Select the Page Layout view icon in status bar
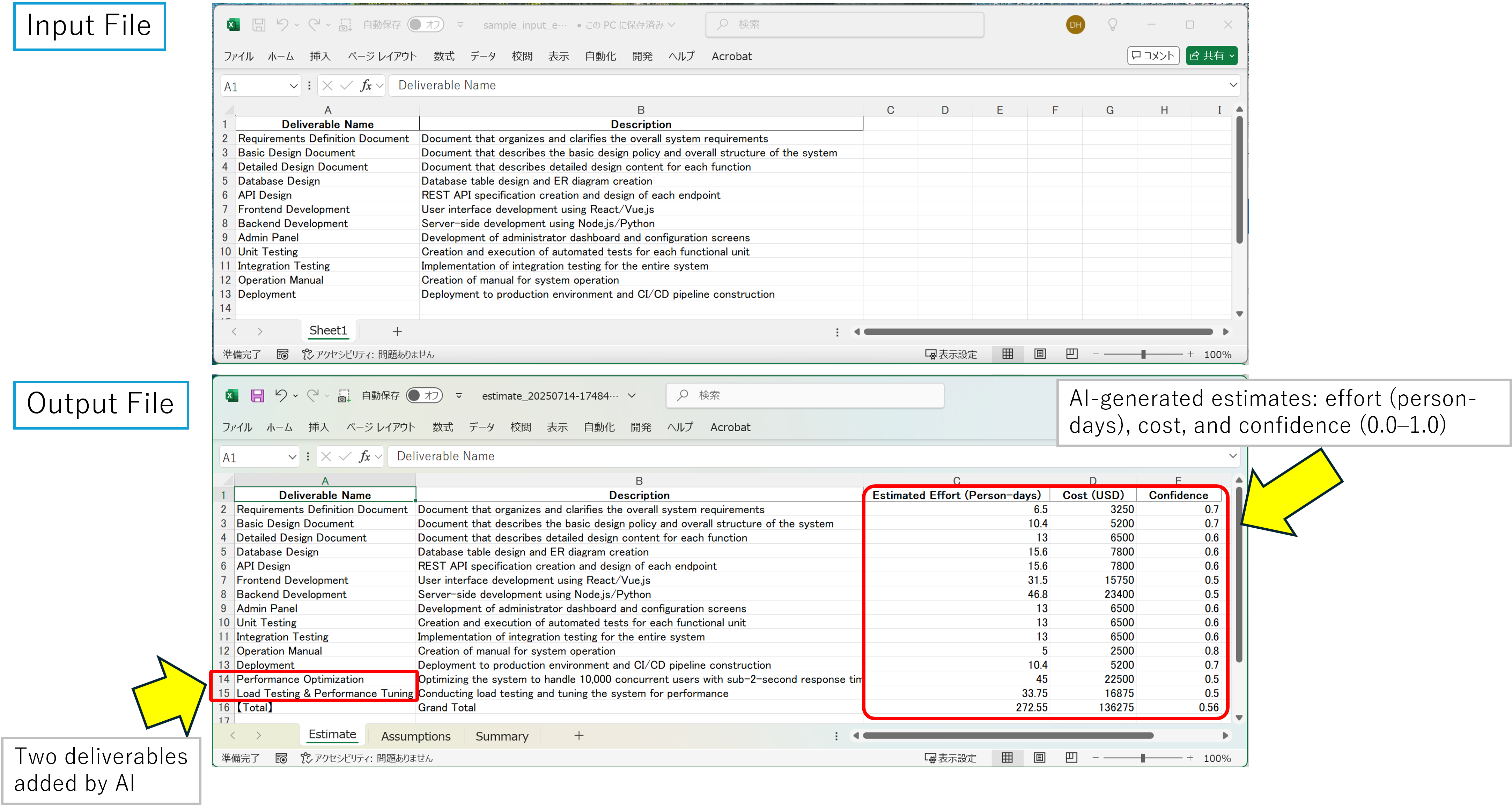 (x=1039, y=354)
